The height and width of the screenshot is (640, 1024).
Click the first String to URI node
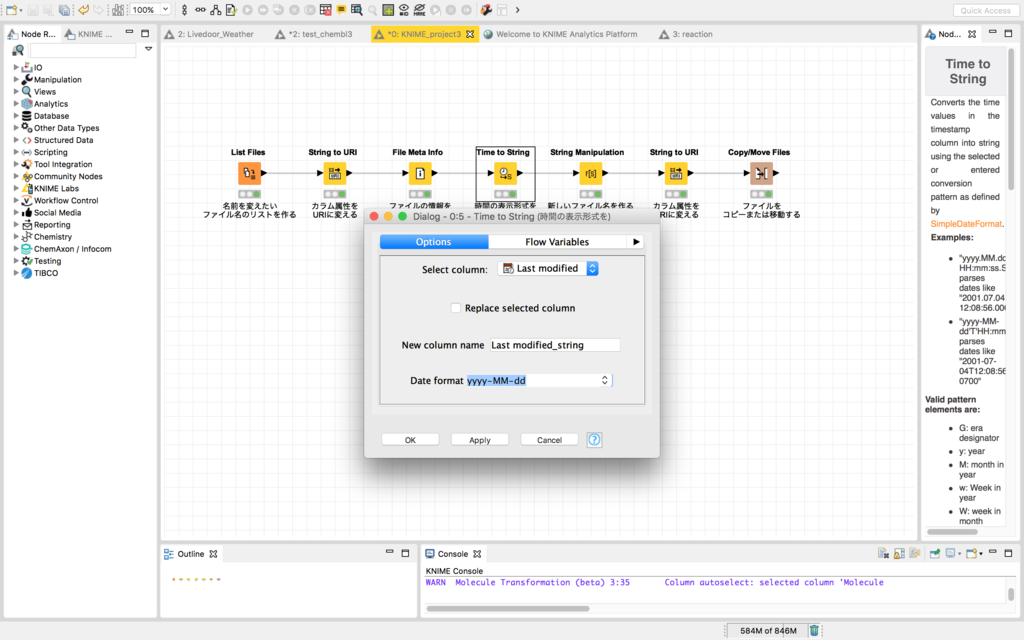334,173
